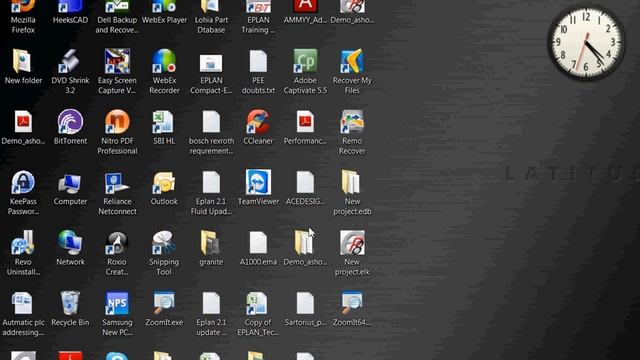Select the Network icon
This screenshot has width=640, height=360.
point(70,248)
